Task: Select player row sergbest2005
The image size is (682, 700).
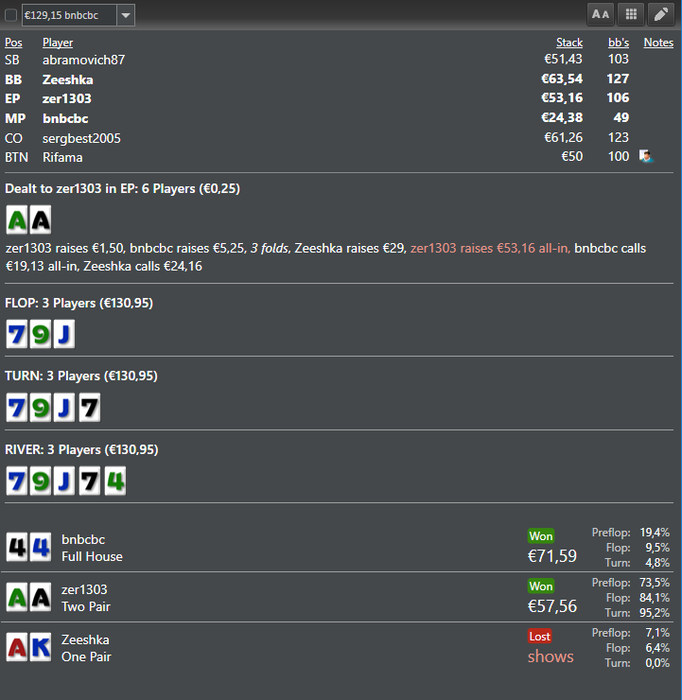Action: tap(339, 138)
